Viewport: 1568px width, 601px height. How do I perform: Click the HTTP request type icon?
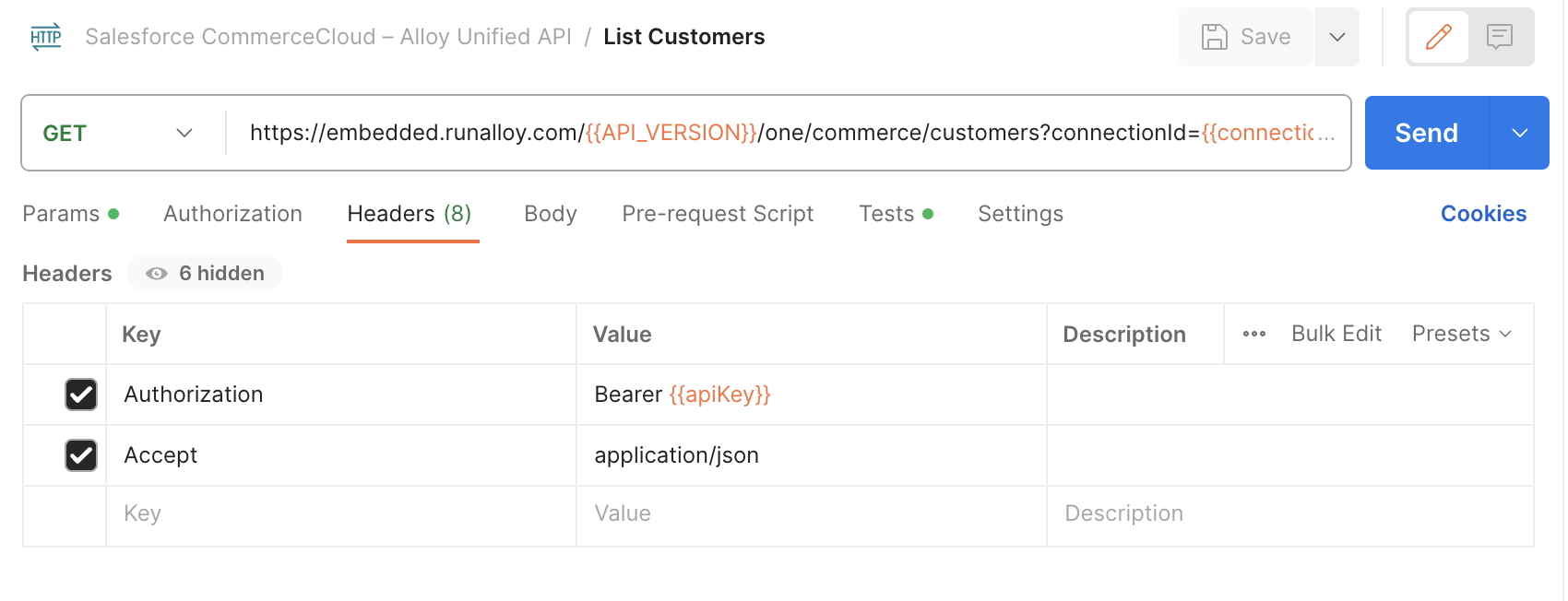[x=45, y=37]
